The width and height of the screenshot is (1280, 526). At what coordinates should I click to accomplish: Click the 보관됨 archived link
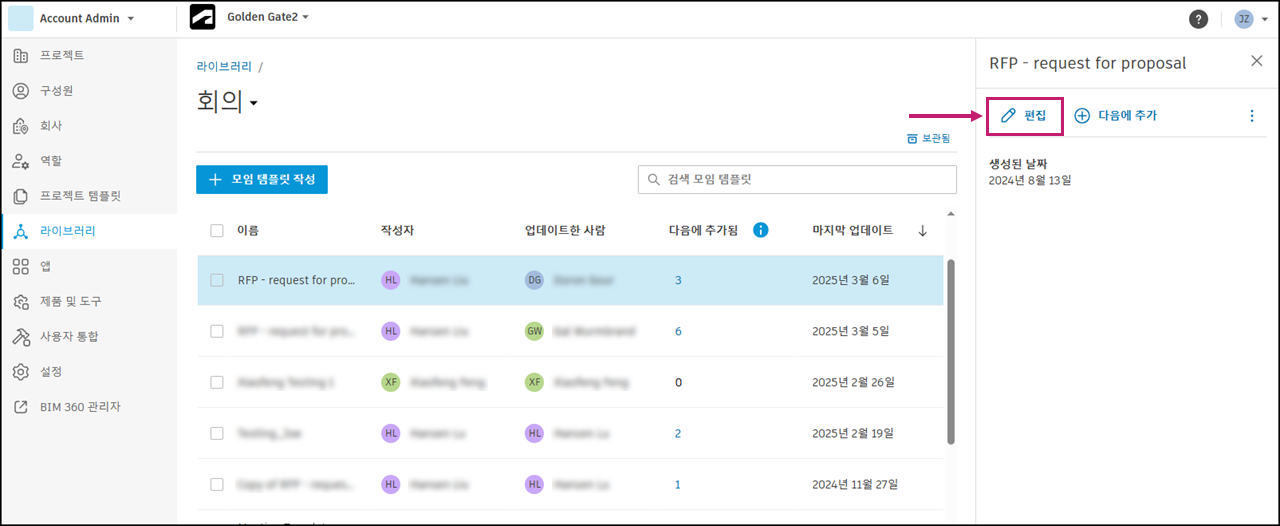[929, 138]
